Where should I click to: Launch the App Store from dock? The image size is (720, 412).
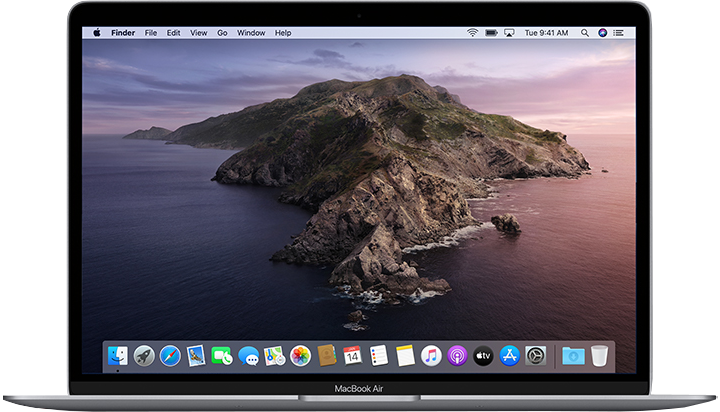509,356
